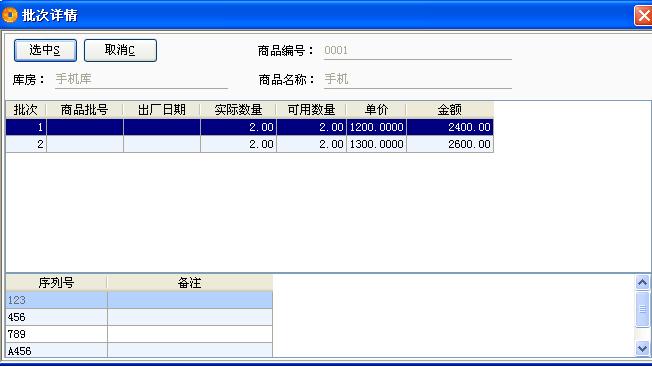This screenshot has width=652, height=370.
Task: Click the 序列号 column header
Action: 56,283
